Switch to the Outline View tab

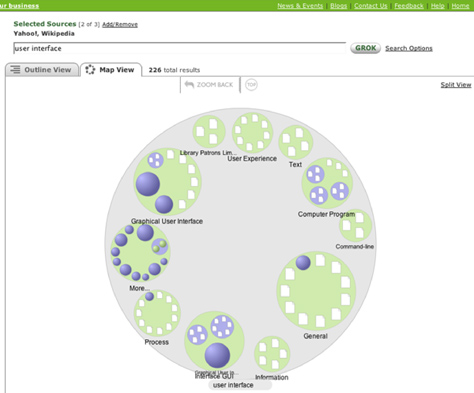pyautogui.click(x=42, y=70)
